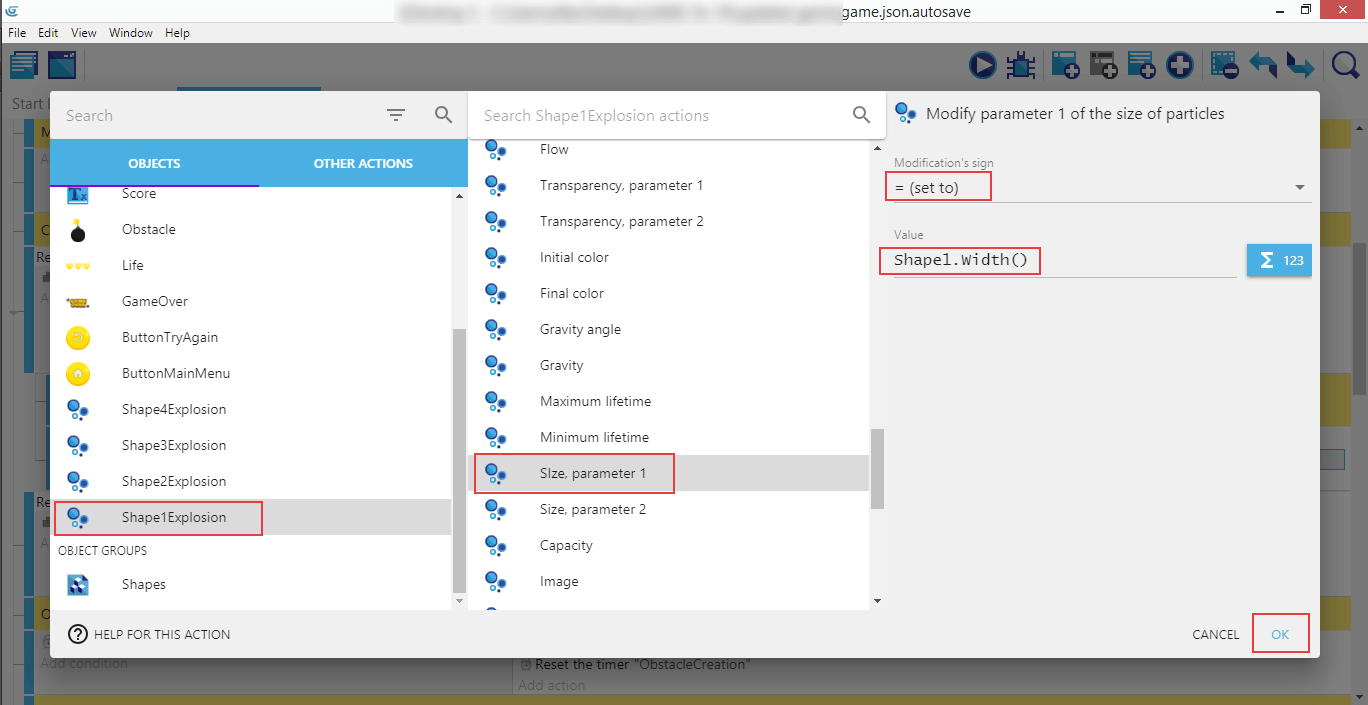This screenshot has height=705, width=1368.
Task: Choose the Size, parameter 2 action
Action: click(593, 510)
